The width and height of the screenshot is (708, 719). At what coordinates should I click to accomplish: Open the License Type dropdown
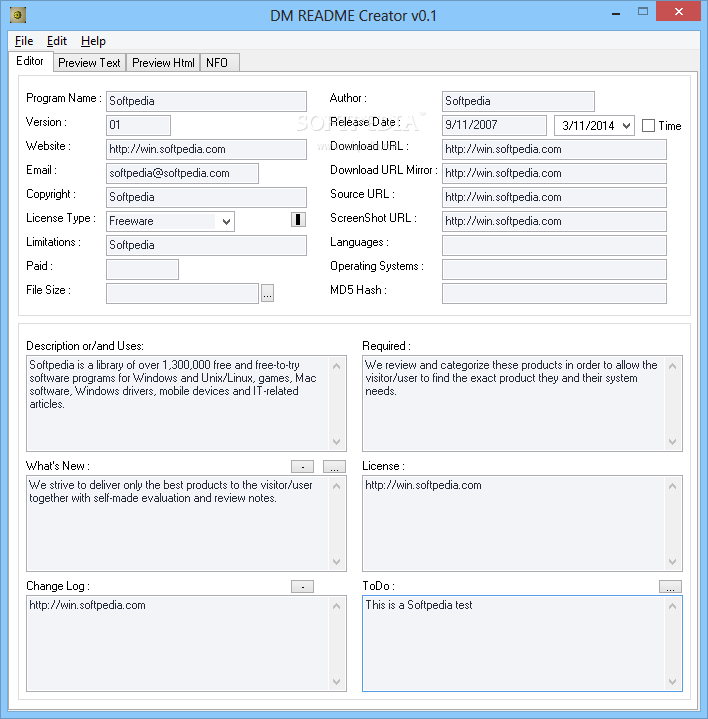226,221
